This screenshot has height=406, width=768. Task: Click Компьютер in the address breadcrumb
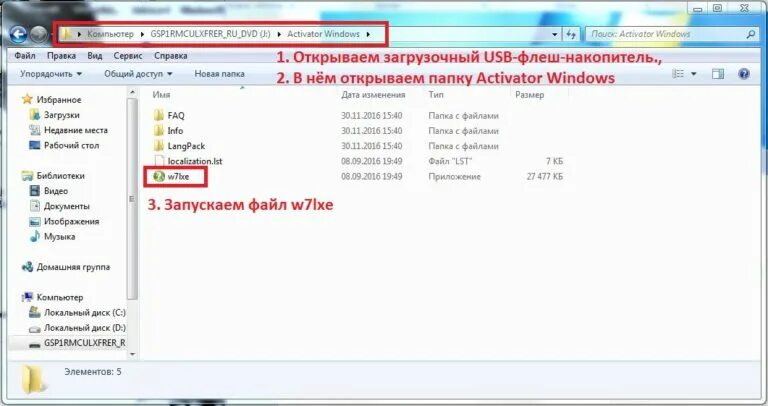tap(110, 34)
